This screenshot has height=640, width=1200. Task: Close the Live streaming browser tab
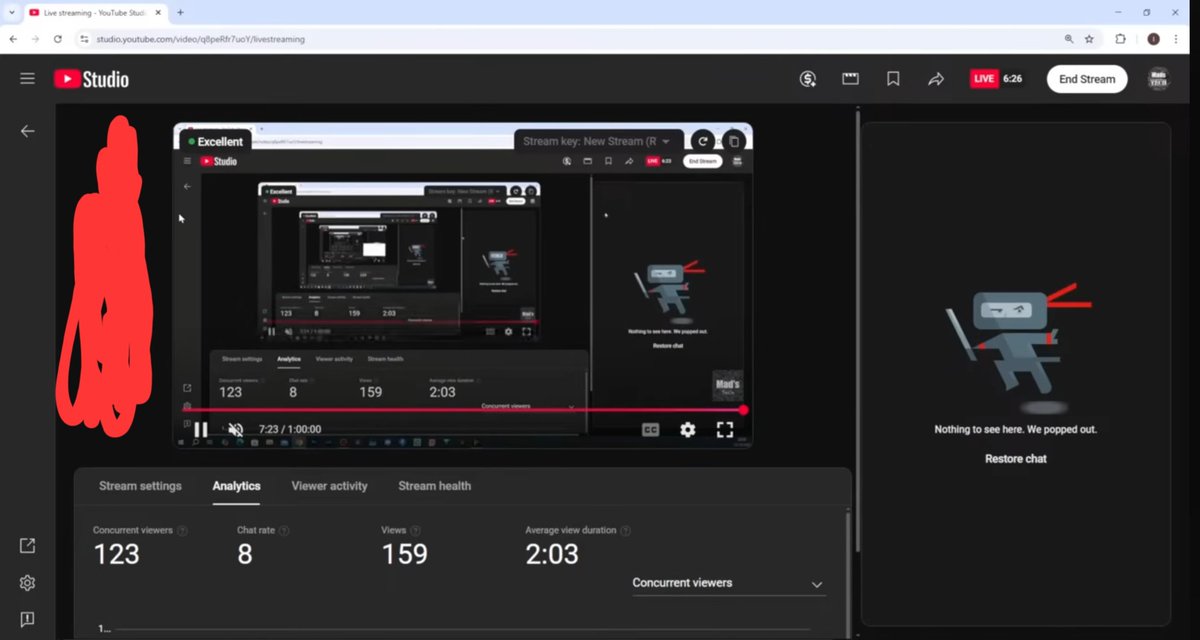click(x=158, y=12)
